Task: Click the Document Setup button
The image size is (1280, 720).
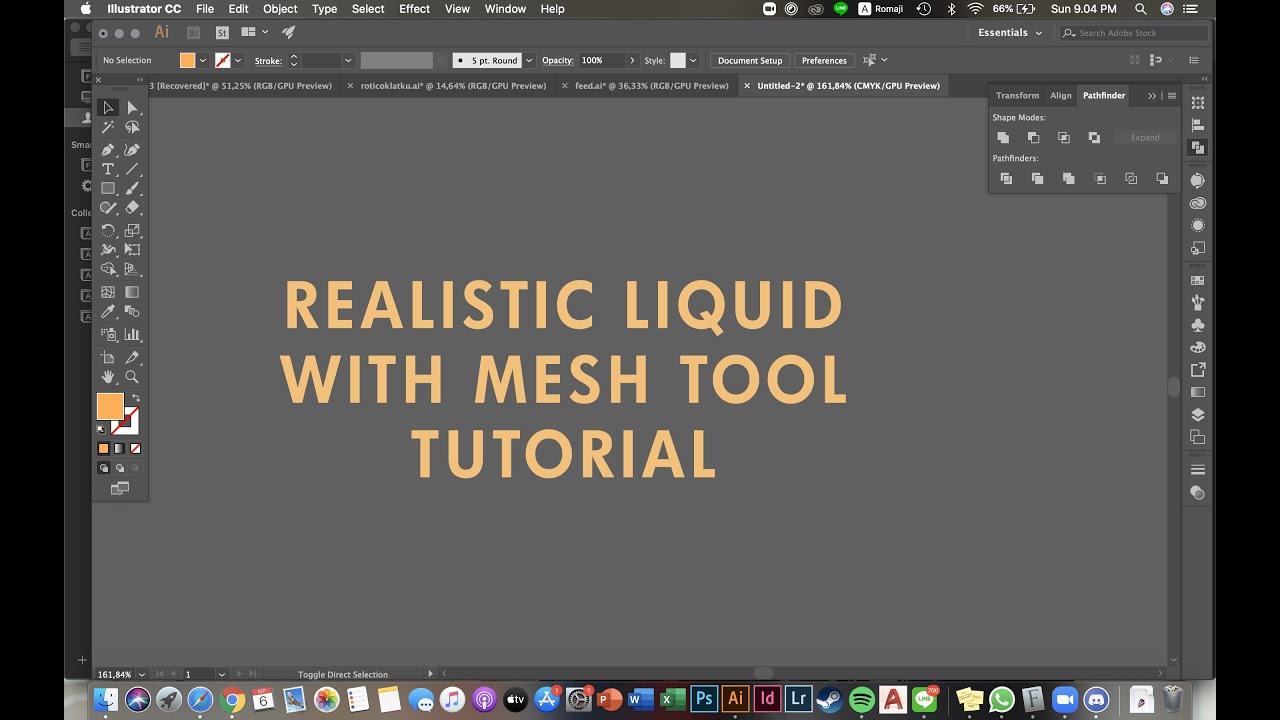Action: click(x=750, y=61)
